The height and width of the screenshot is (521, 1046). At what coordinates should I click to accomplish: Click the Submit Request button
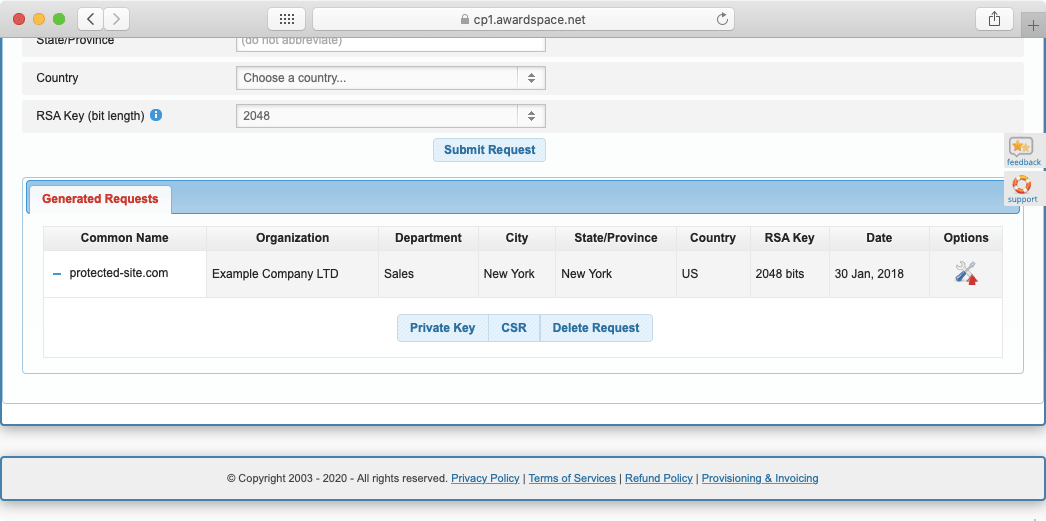[x=489, y=150]
